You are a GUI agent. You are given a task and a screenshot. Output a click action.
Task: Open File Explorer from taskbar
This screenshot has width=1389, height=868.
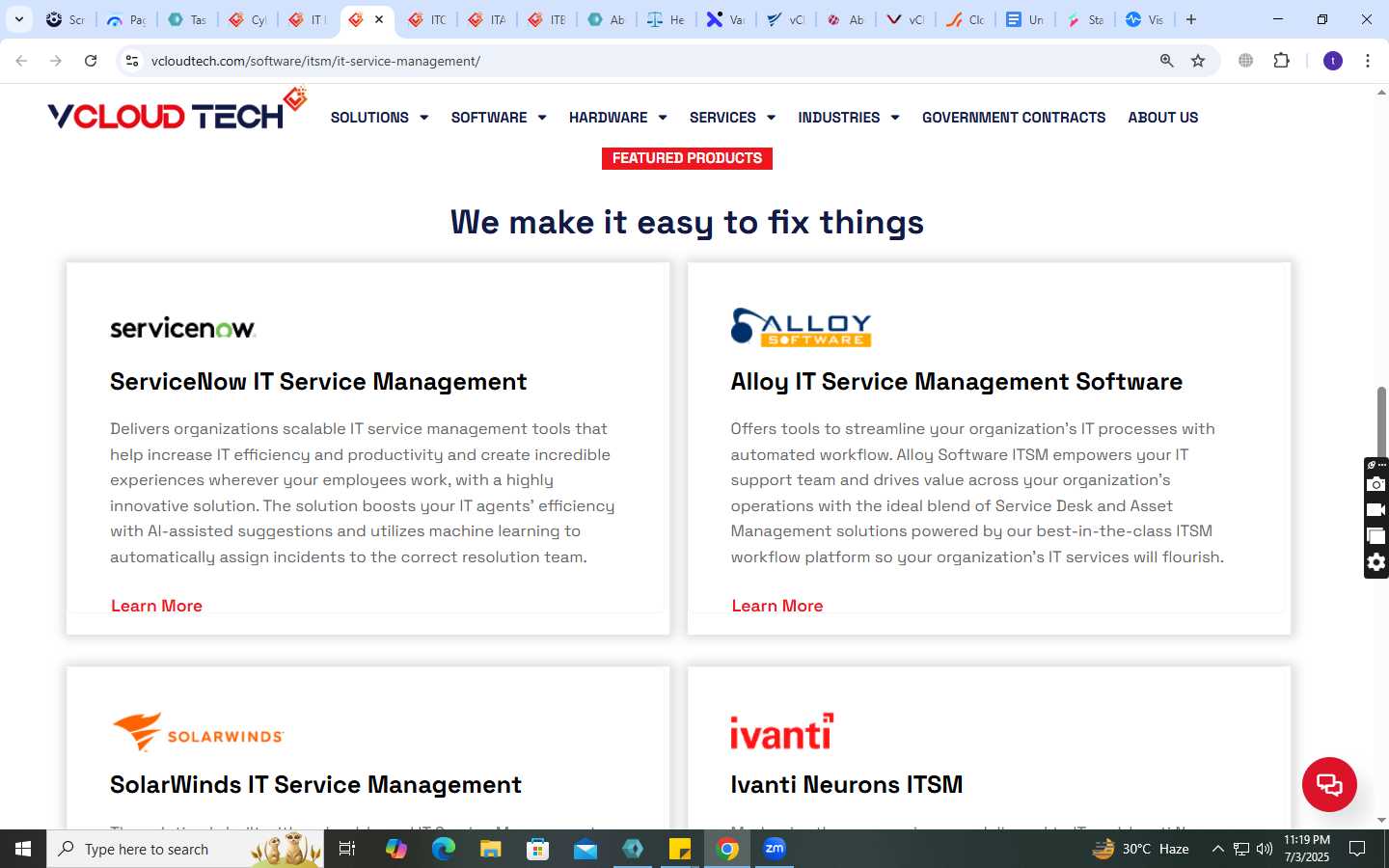490,849
